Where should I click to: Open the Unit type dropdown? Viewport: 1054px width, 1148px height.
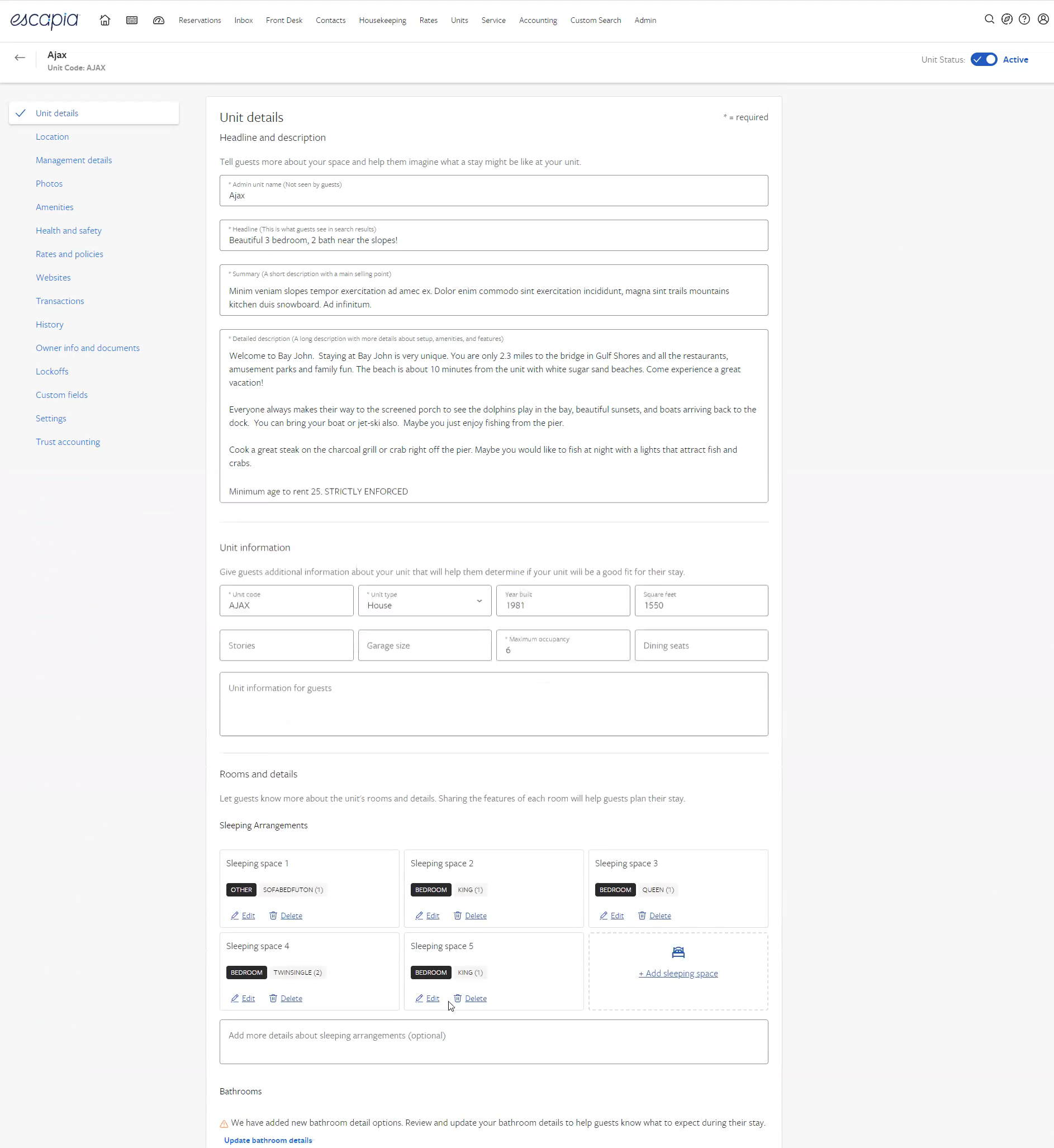pos(424,600)
